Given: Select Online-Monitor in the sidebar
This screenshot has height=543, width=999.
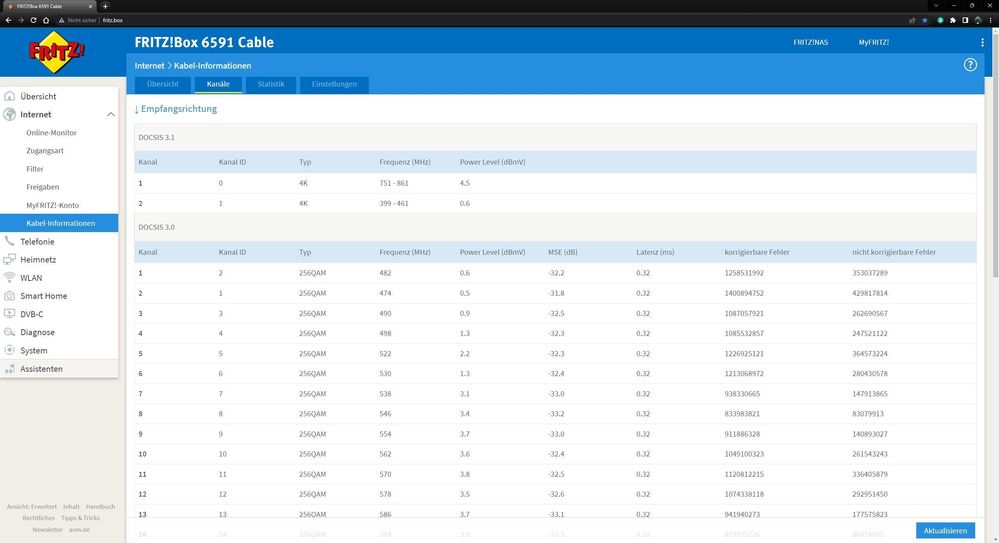Looking at the screenshot, I should click(51, 133).
